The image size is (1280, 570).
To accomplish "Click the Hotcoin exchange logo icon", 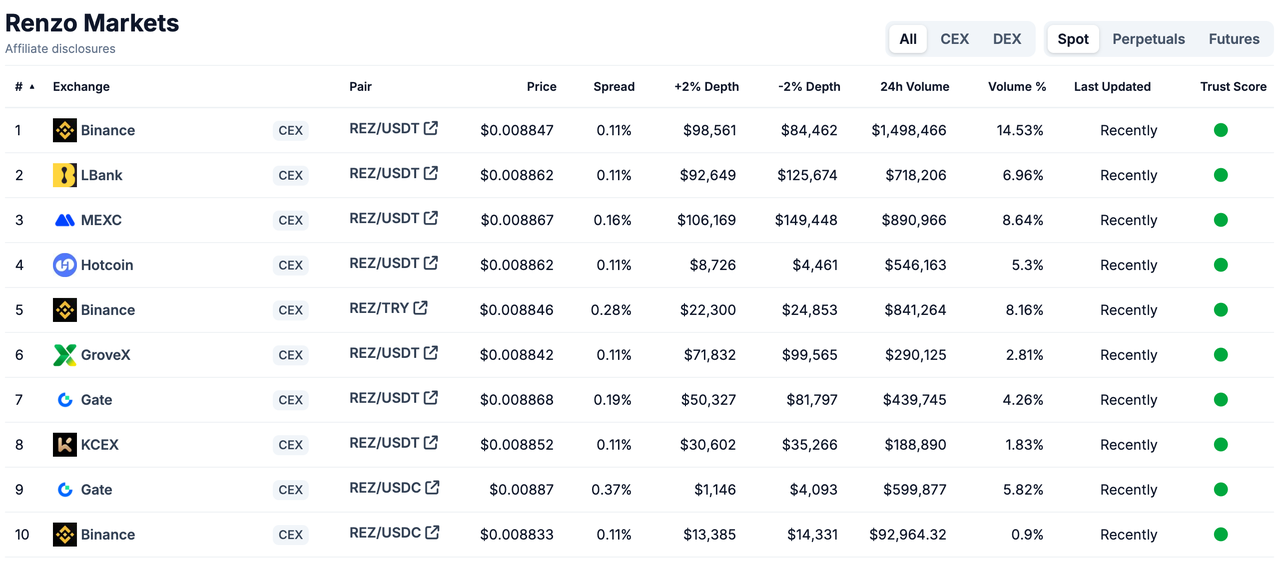I will coord(65,265).
